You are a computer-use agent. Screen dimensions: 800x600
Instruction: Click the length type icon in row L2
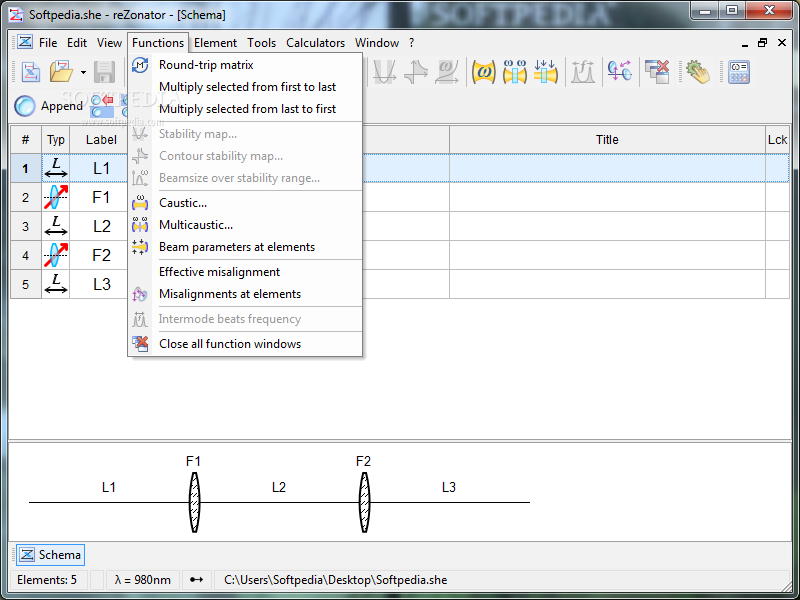(x=56, y=226)
